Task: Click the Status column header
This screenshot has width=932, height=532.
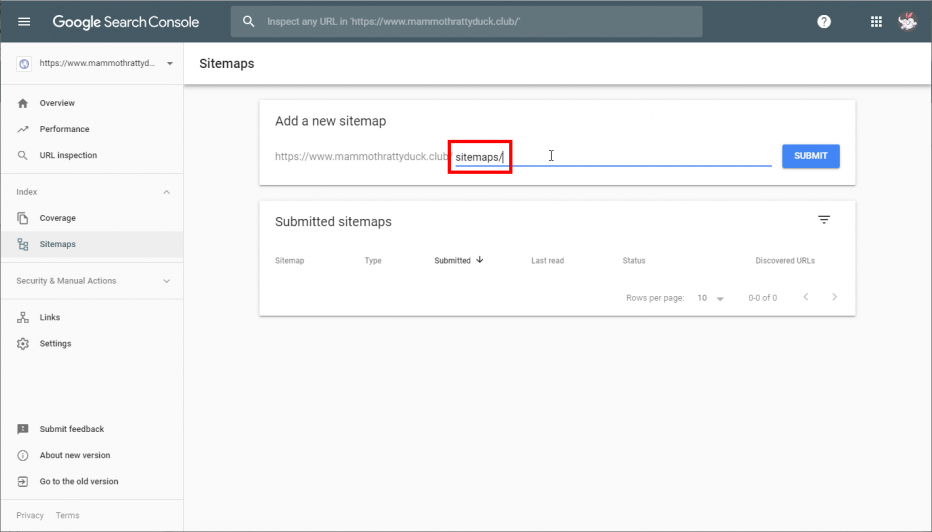Action: pos(634,260)
